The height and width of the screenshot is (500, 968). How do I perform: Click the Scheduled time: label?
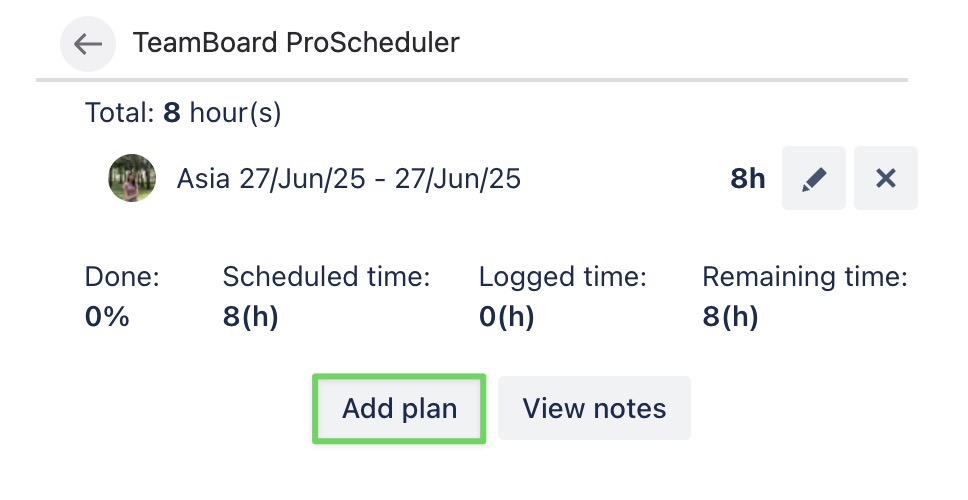(326, 277)
